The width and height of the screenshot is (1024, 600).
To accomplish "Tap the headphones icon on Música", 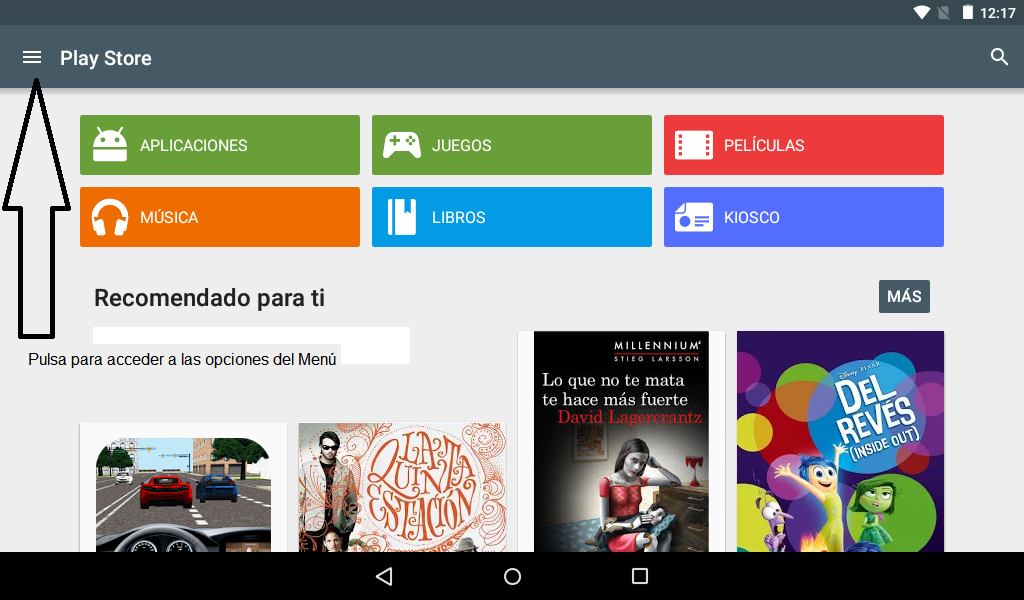I will point(110,217).
